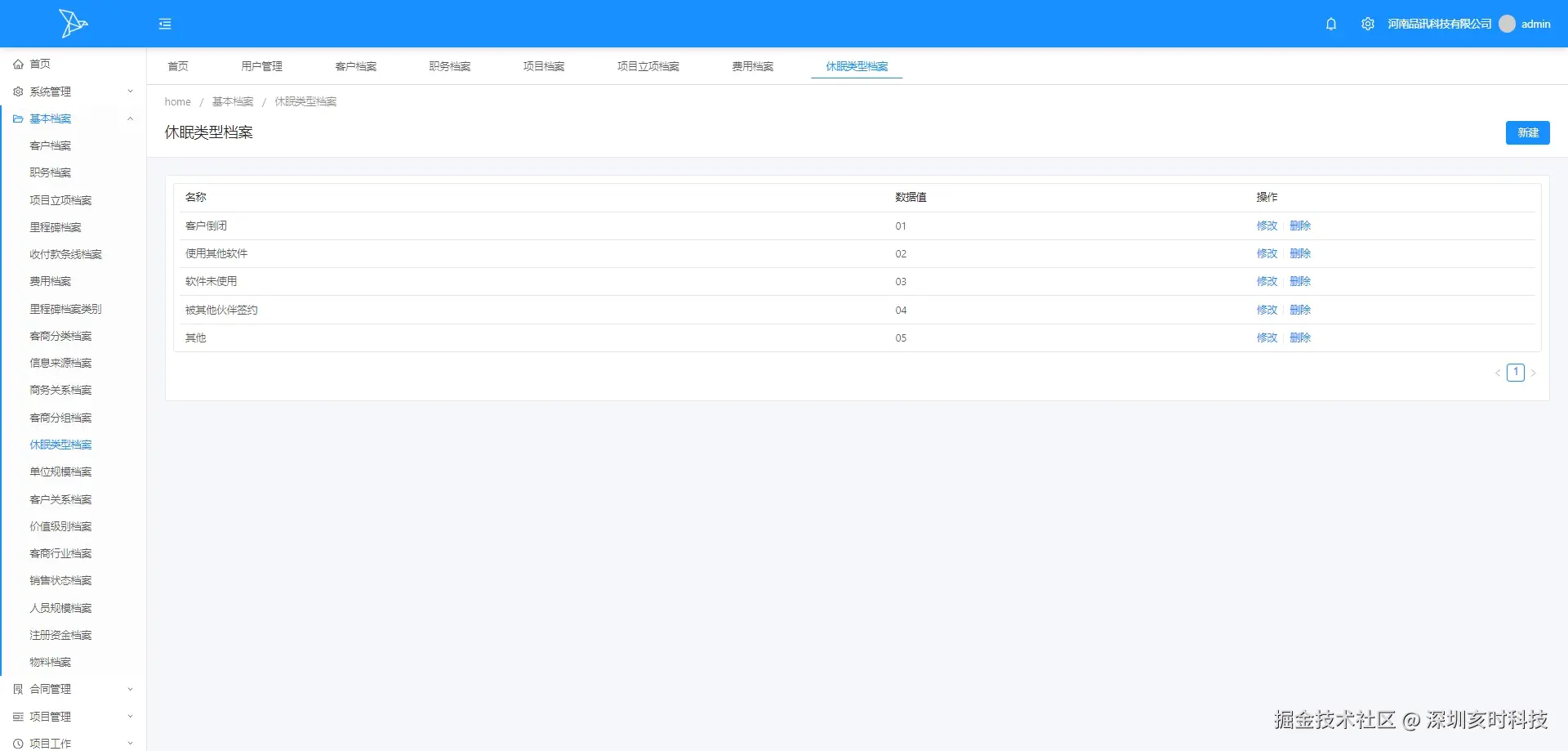Click the gear icon beside 系统管理
Image resolution: width=1568 pixels, height=751 pixels.
18,92
